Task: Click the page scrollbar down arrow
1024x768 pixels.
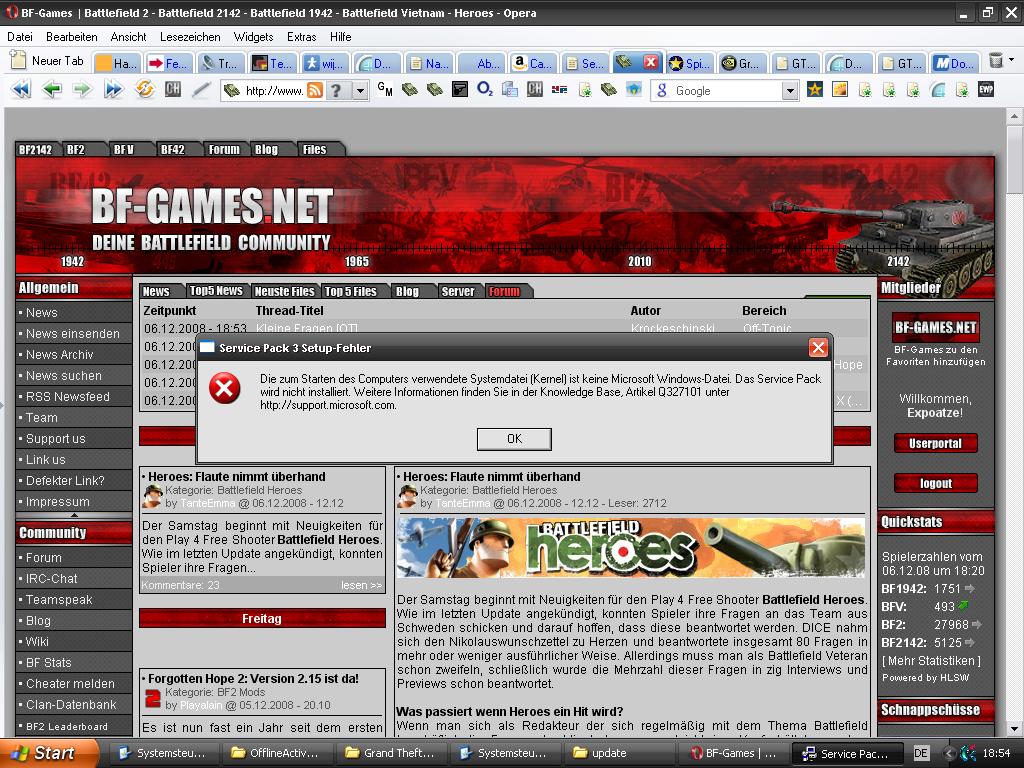Action: point(1014,729)
